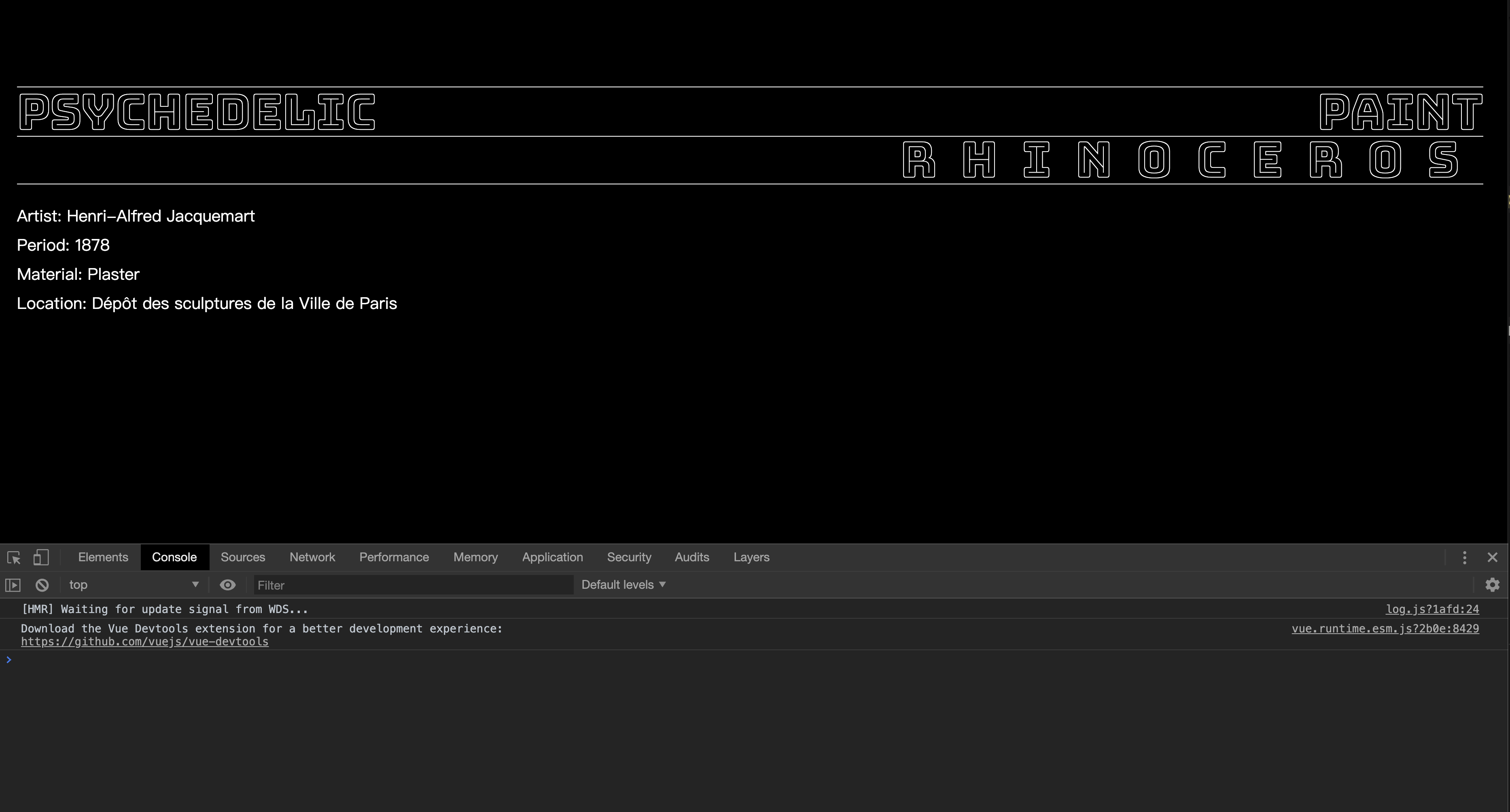Open the Default levels dropdown
Image resolution: width=1510 pixels, height=812 pixels.
[623, 585]
